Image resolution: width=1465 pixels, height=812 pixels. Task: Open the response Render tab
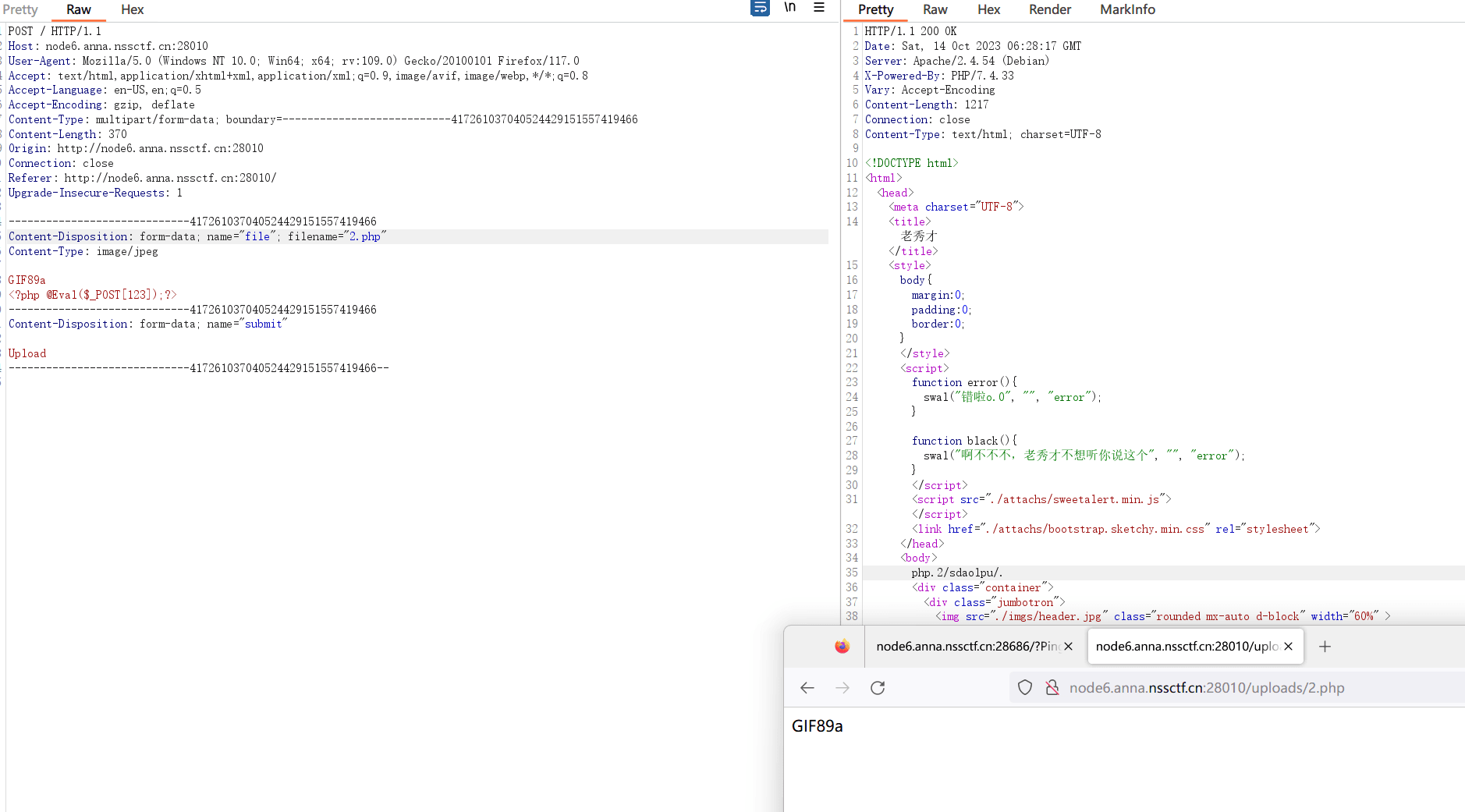point(1049,9)
